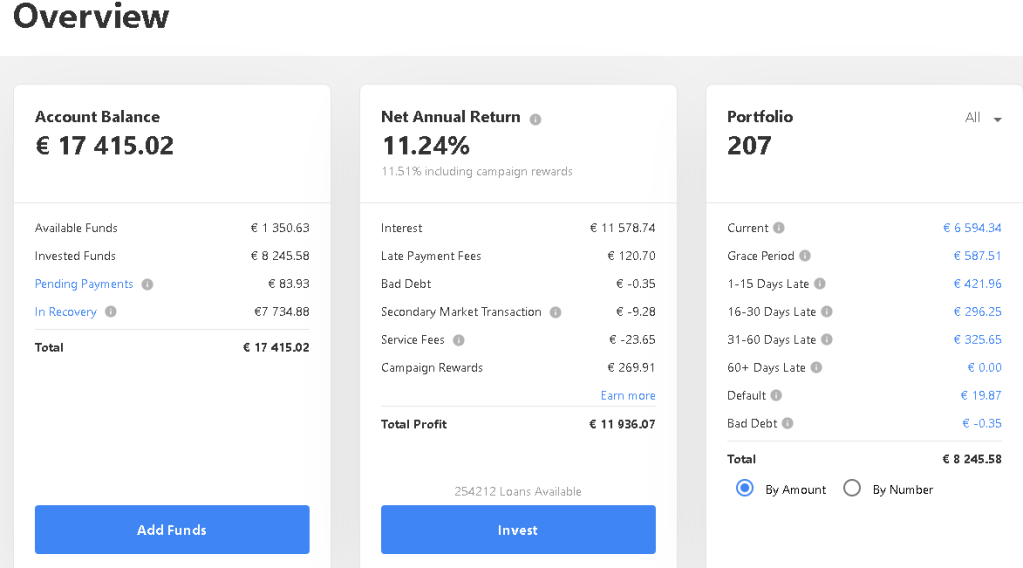Image resolution: width=1023 pixels, height=568 pixels.
Task: Open the 1-15 Days Late amount link
Action: (977, 284)
